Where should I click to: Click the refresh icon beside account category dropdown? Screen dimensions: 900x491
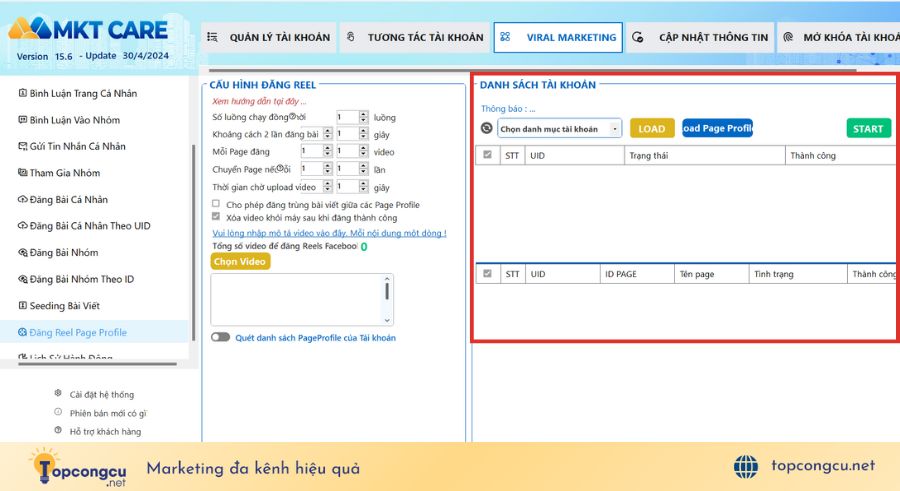point(486,128)
